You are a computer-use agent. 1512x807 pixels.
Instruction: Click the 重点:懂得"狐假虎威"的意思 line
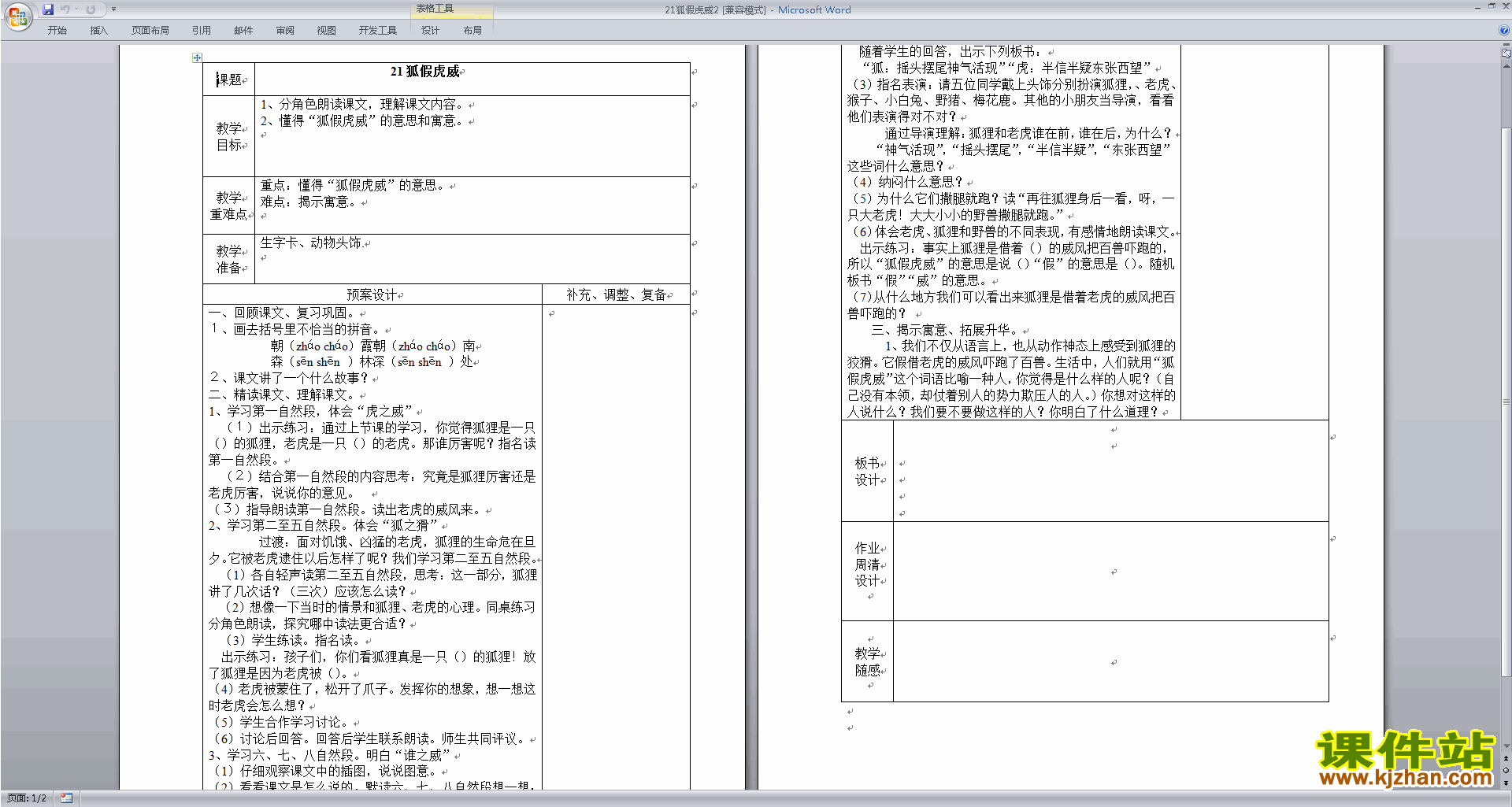point(354,185)
